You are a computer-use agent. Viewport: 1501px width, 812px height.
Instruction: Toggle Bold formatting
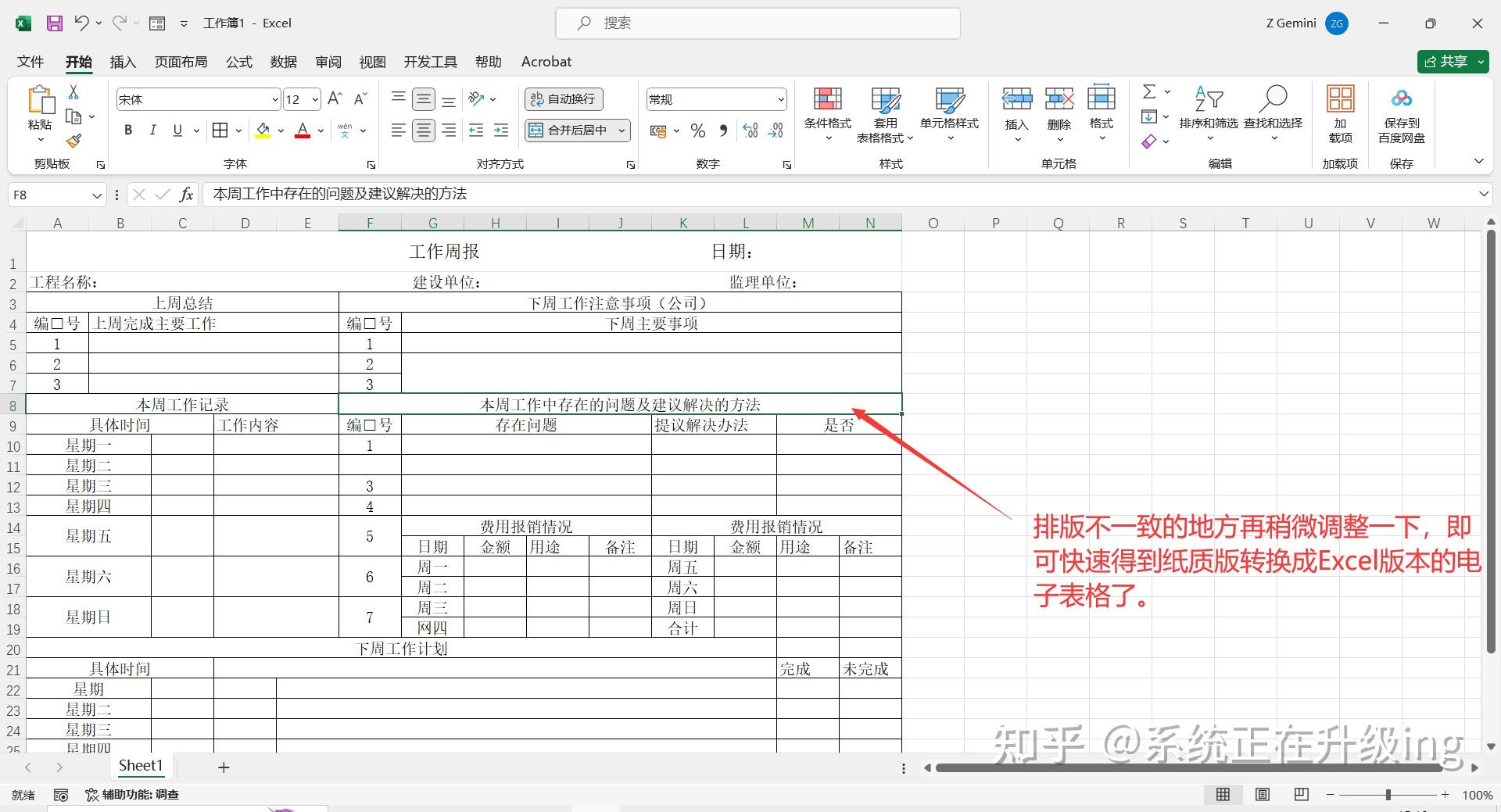coord(128,131)
